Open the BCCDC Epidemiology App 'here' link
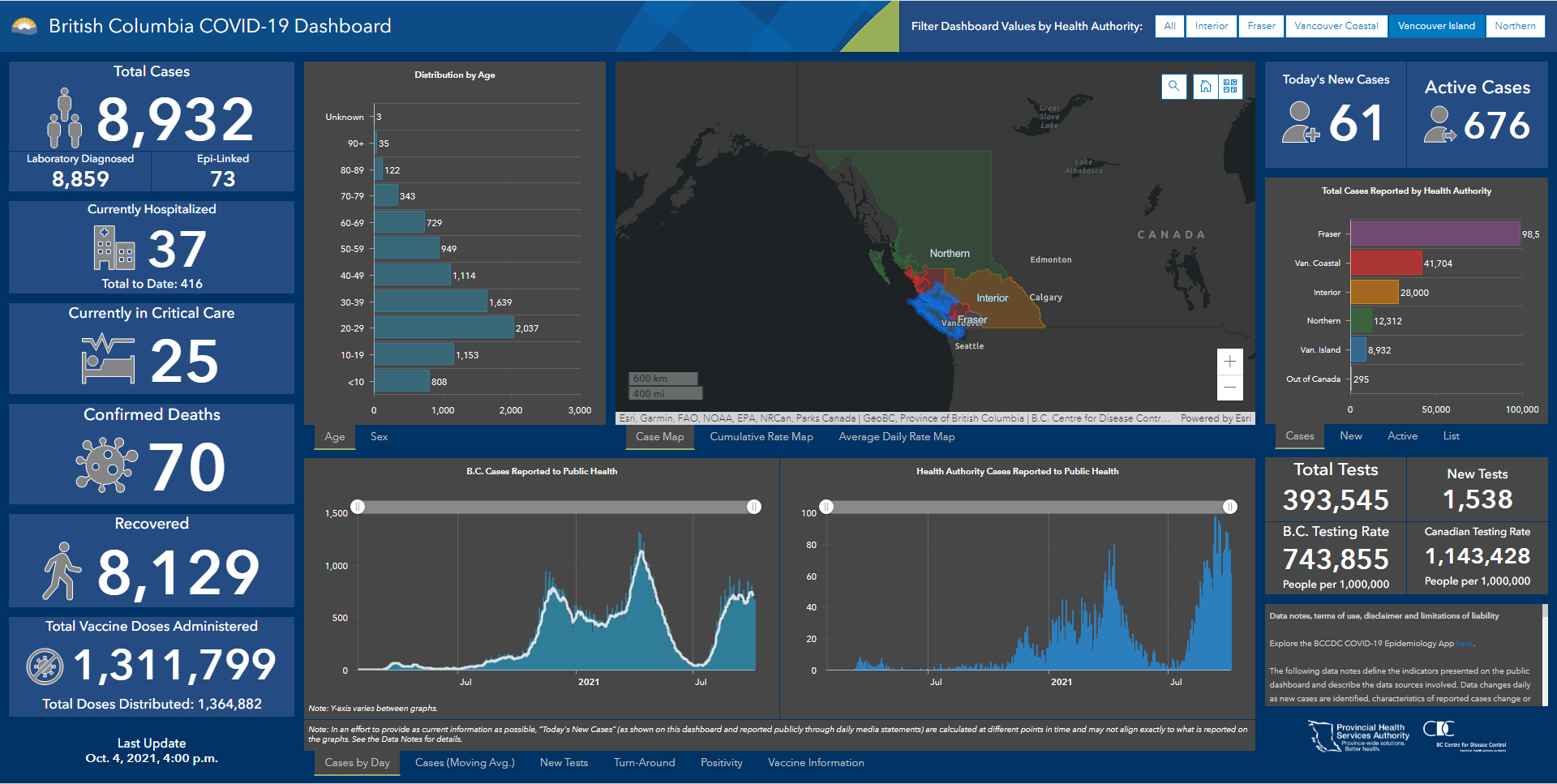Viewport: 1557px width, 784px height. tap(1464, 644)
